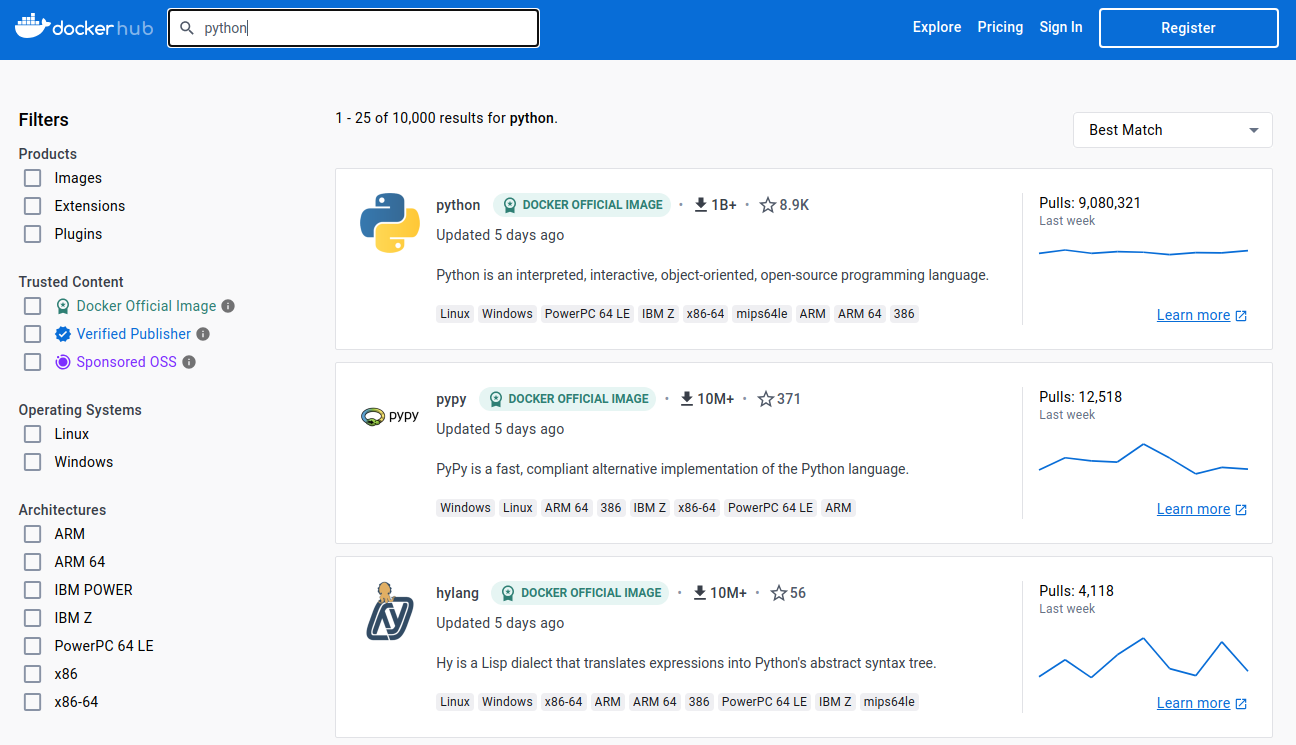Click the hylang star rating icon

click(x=779, y=592)
